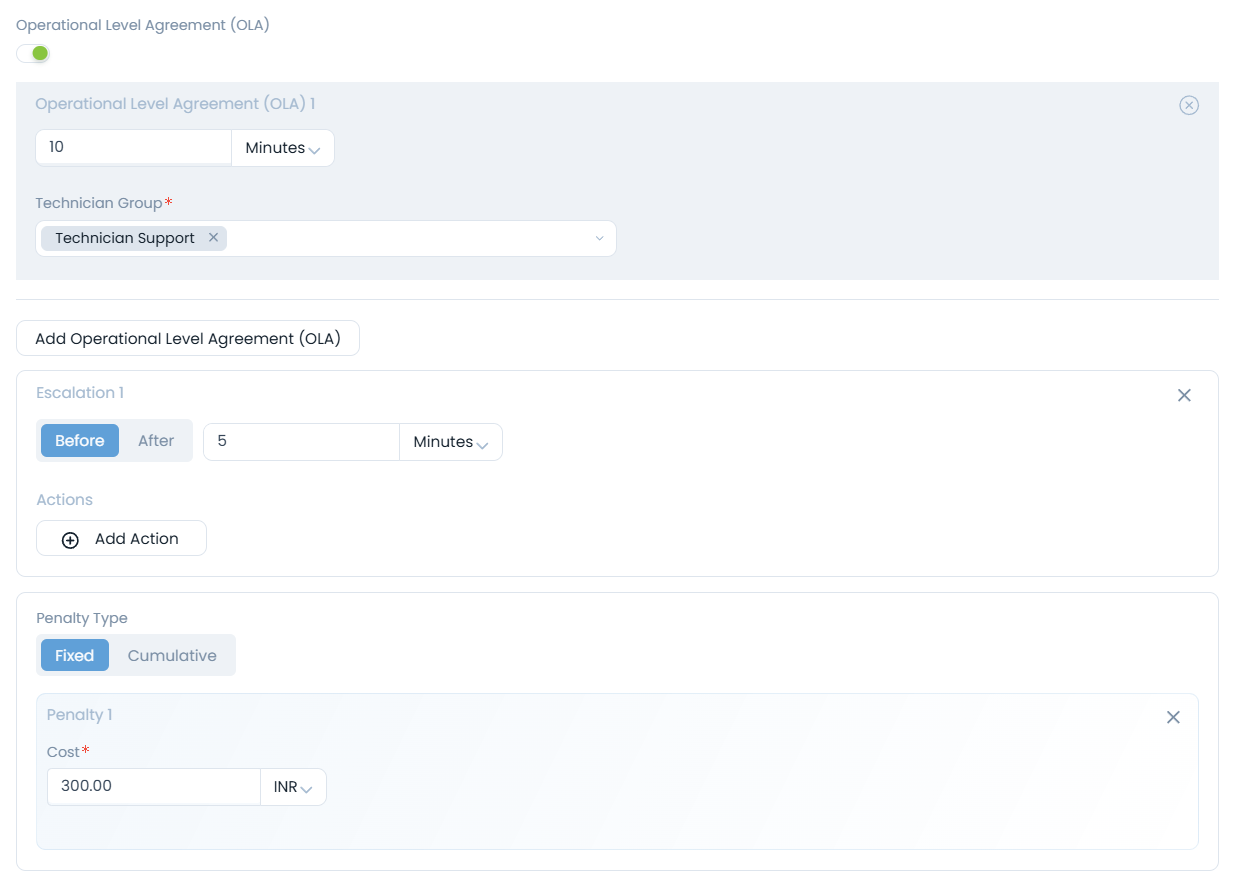Select Before escalation timing

(x=80, y=441)
